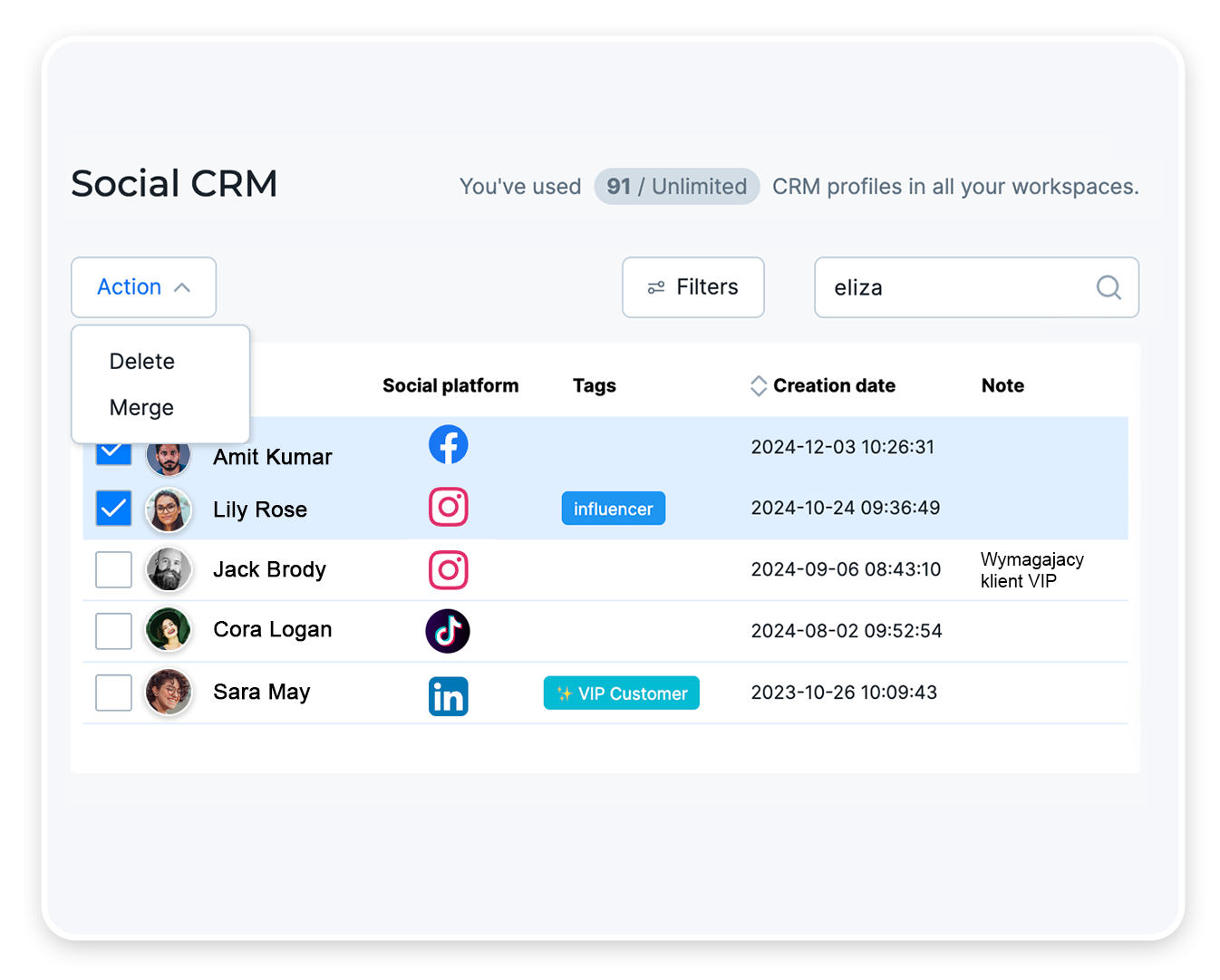The width and height of the screenshot is (1220, 980).
Task: Open the Filters panel
Action: pyautogui.click(x=692, y=287)
